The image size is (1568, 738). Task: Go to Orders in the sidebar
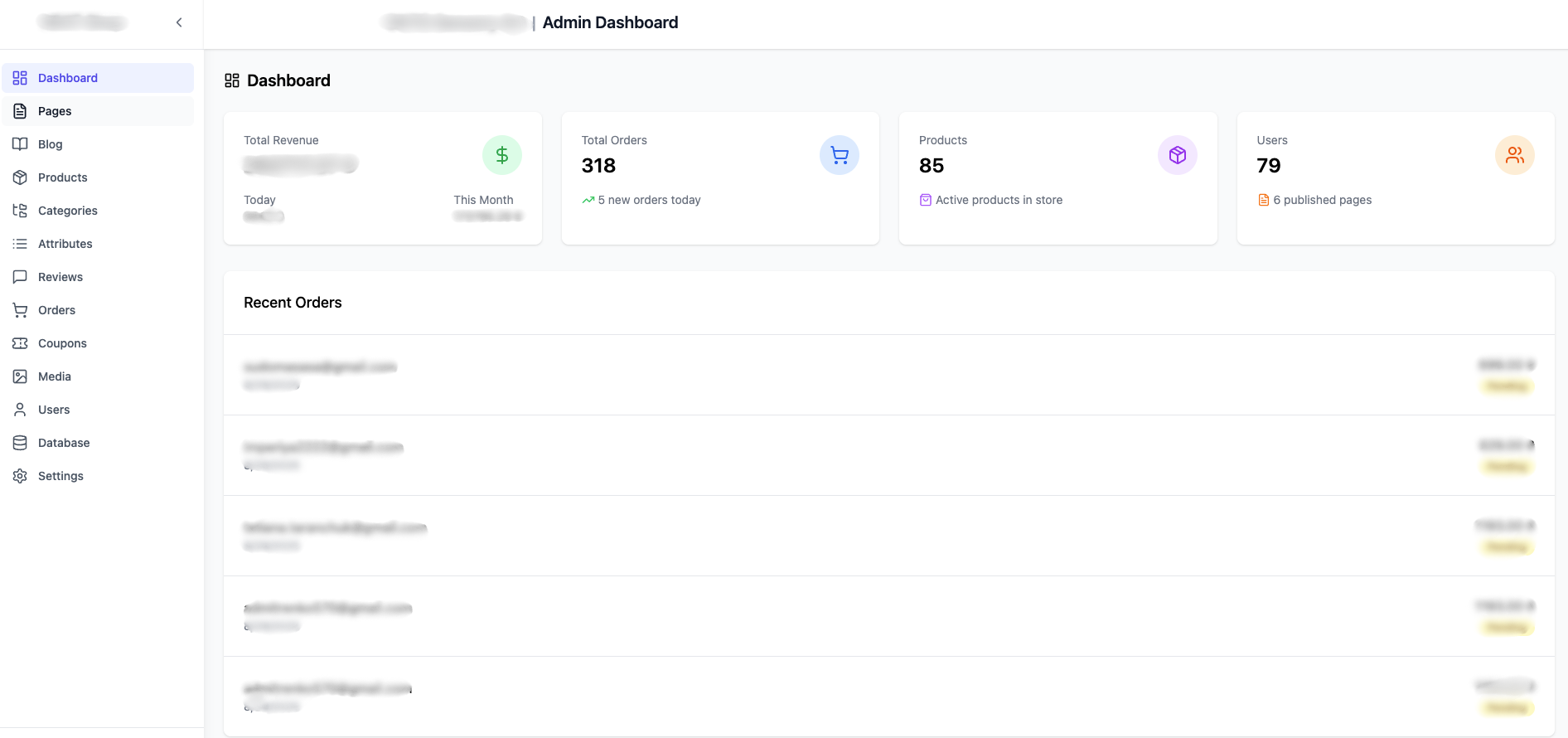click(56, 310)
